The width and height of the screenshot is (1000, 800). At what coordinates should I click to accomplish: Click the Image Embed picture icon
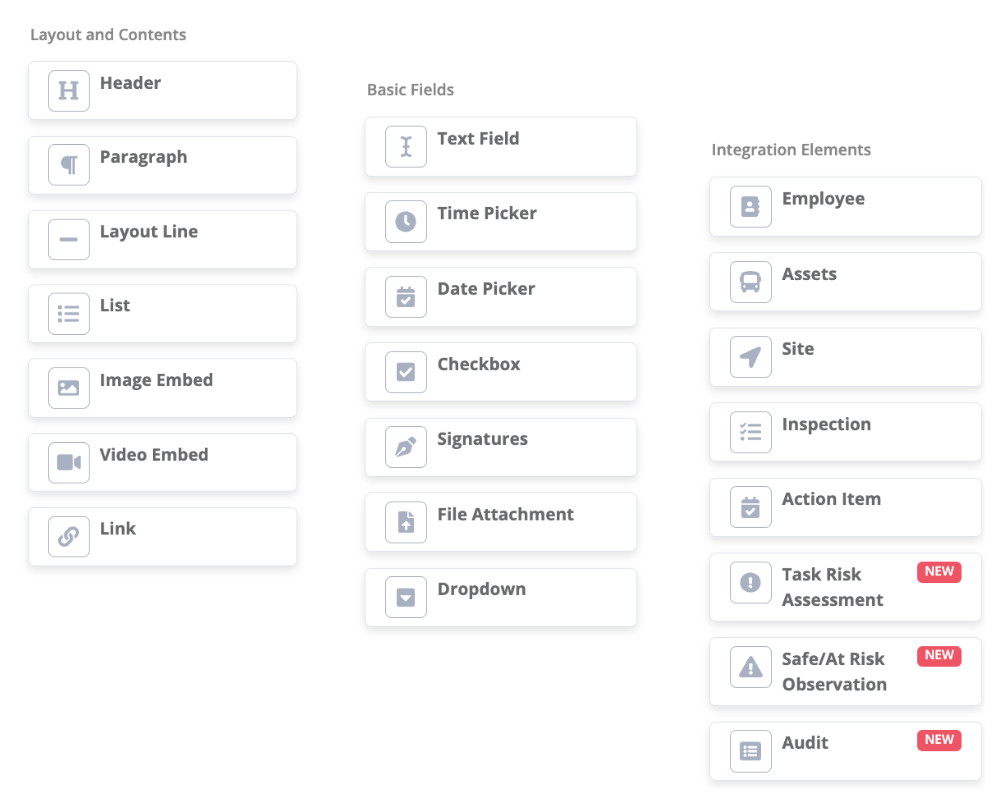68,388
